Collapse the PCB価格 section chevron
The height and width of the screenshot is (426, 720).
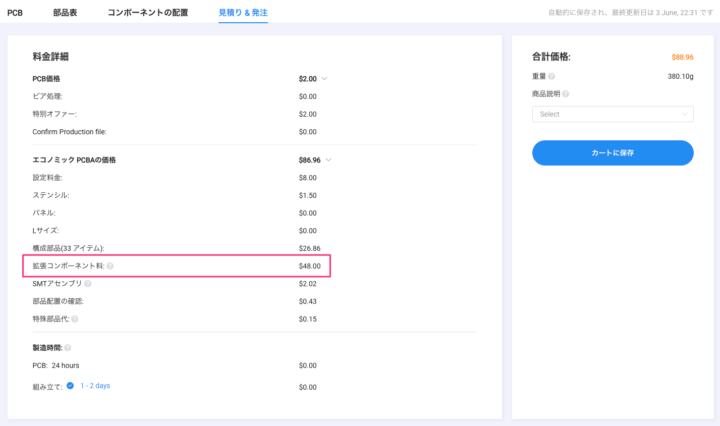coord(325,78)
